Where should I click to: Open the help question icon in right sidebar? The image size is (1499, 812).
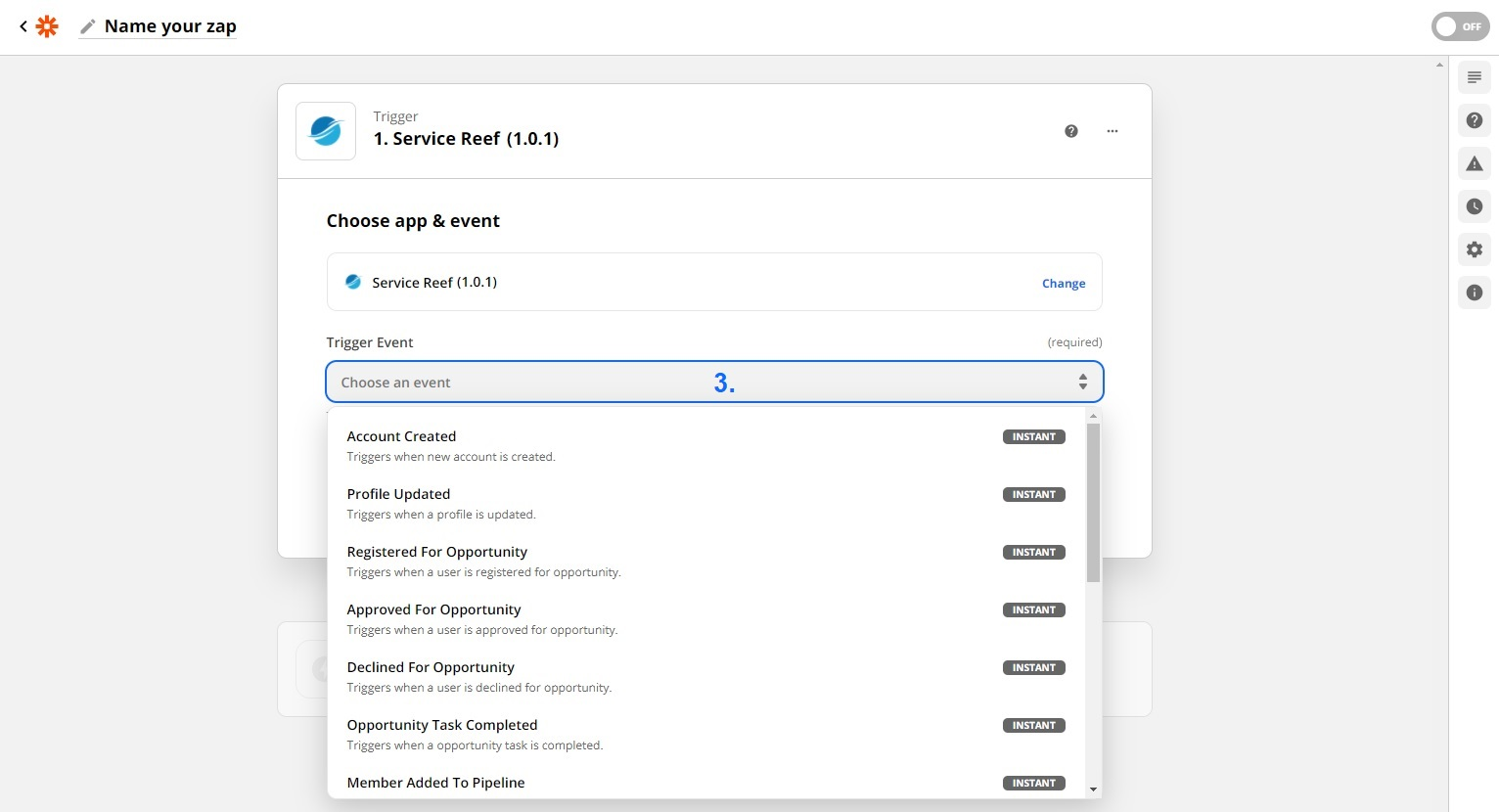[1475, 120]
